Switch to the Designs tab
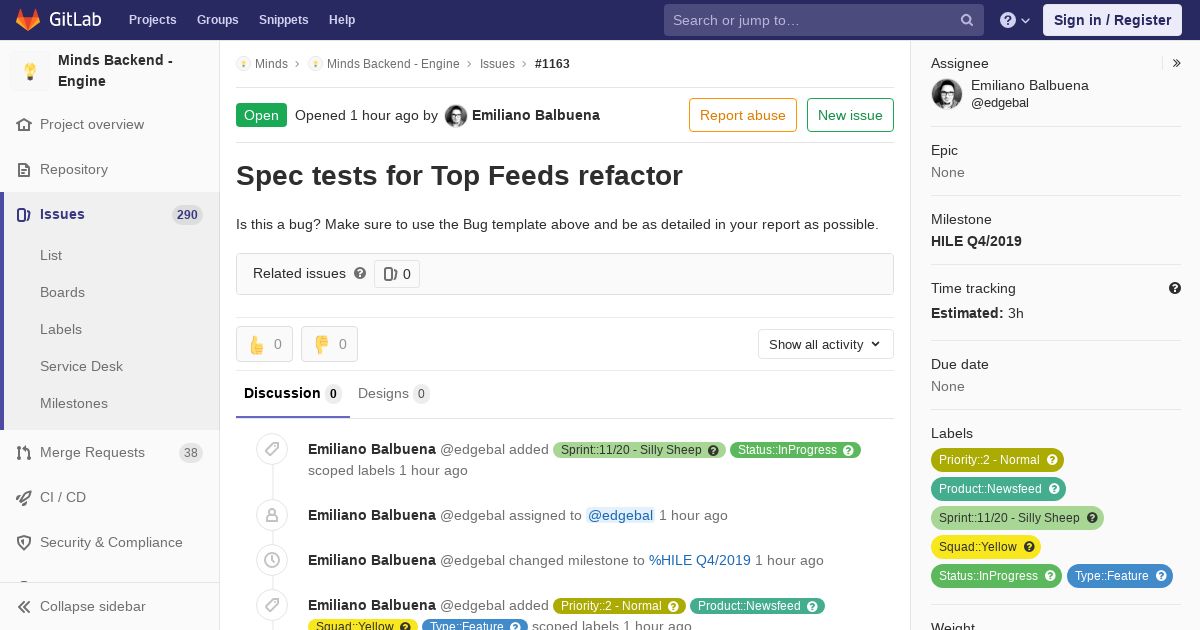 (394, 394)
